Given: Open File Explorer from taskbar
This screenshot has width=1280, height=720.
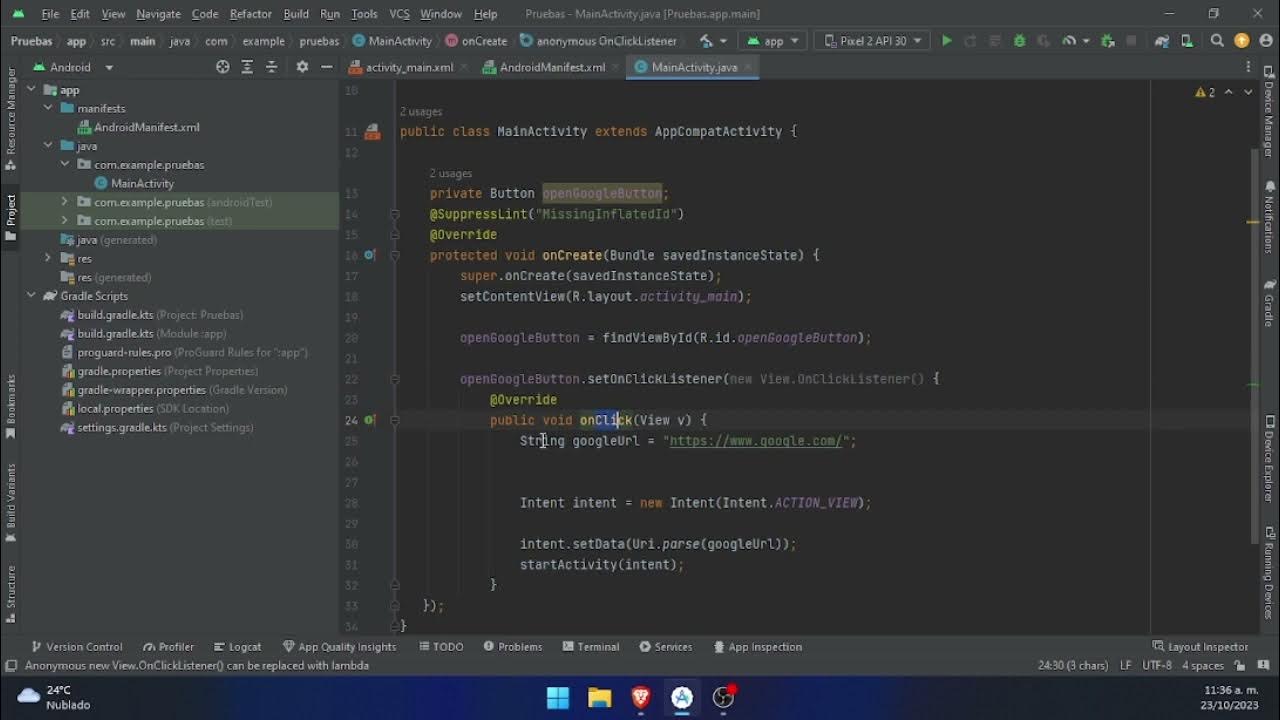Looking at the screenshot, I should pos(599,697).
